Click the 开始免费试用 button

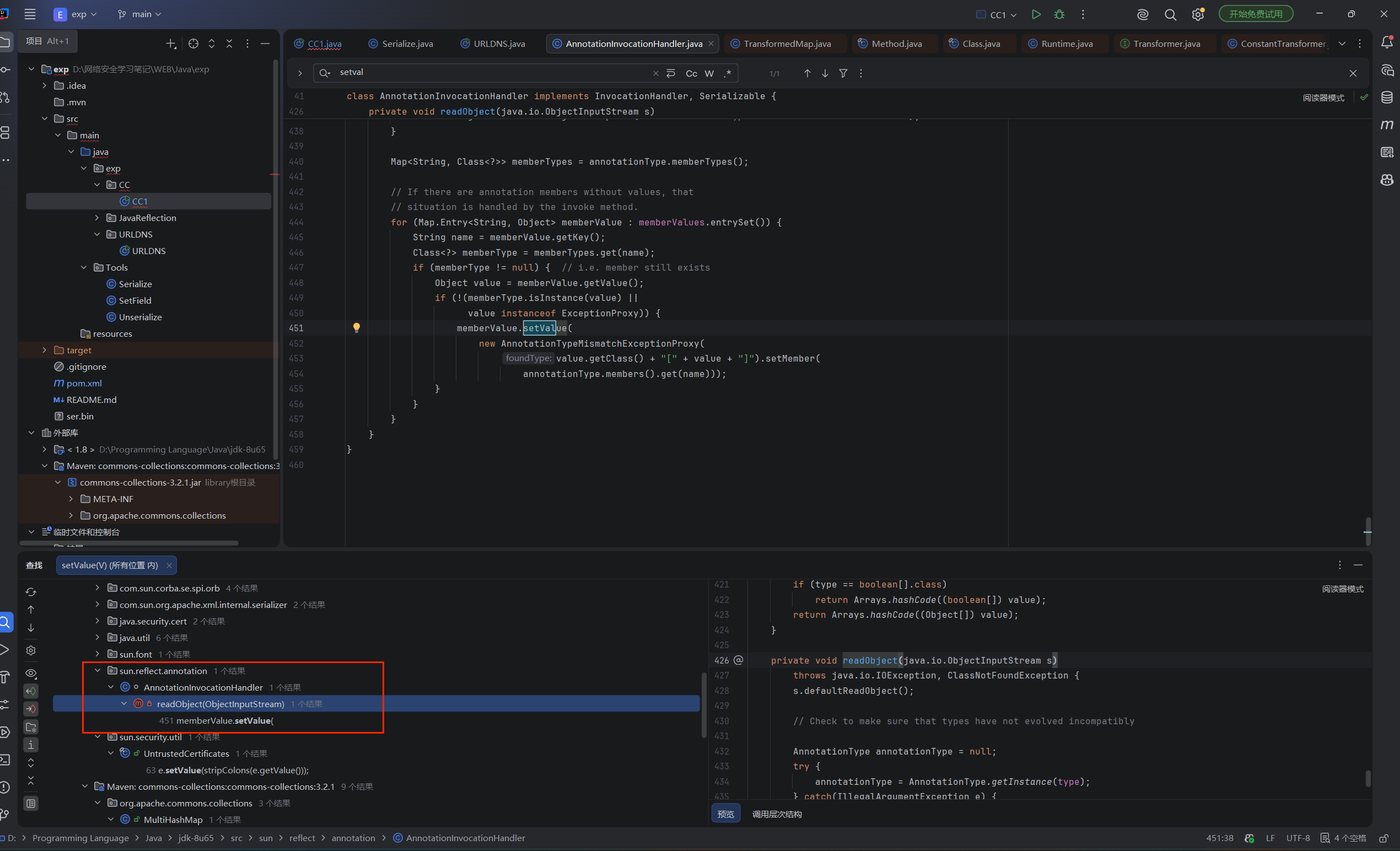[x=1256, y=14]
